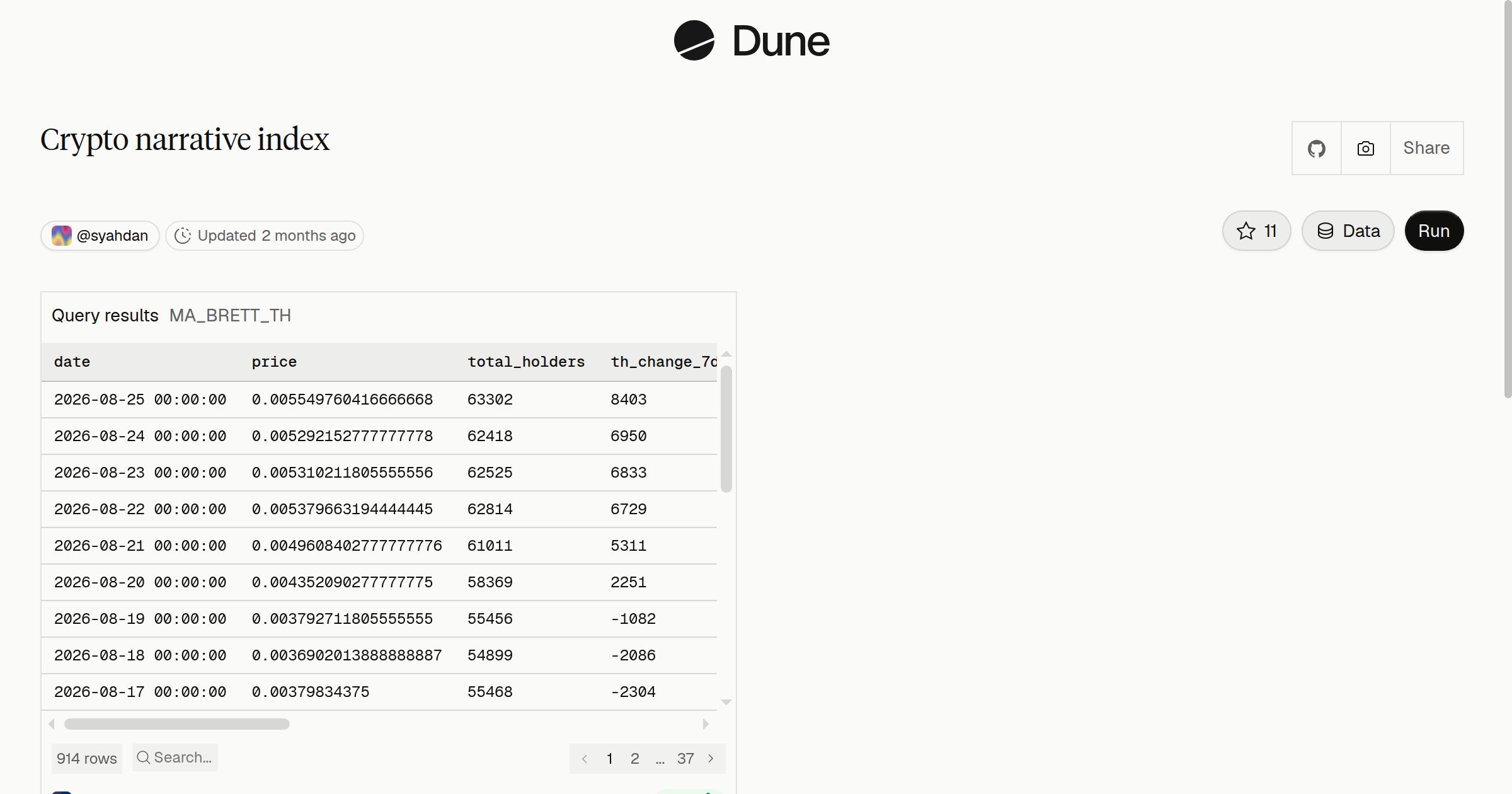Jump to page 37 in pagination
Screen dimensions: 1512x794
coord(685,759)
